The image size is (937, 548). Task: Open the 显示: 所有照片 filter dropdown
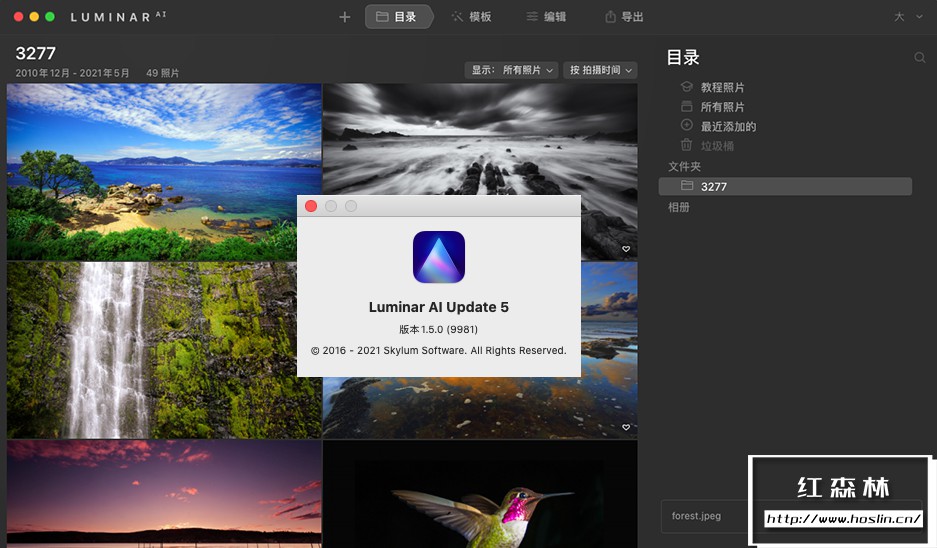[512, 70]
